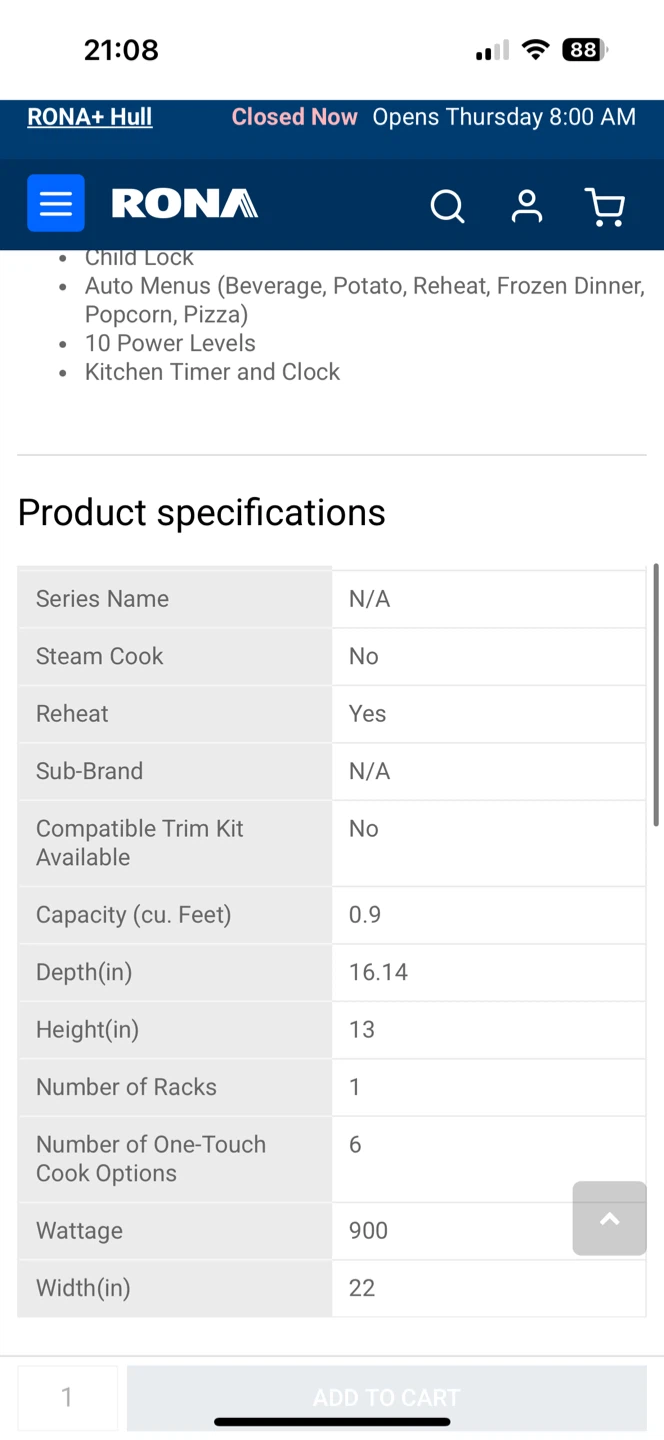Click the page scrollbar indicator
This screenshot has width=664, height=1440.
point(656,695)
